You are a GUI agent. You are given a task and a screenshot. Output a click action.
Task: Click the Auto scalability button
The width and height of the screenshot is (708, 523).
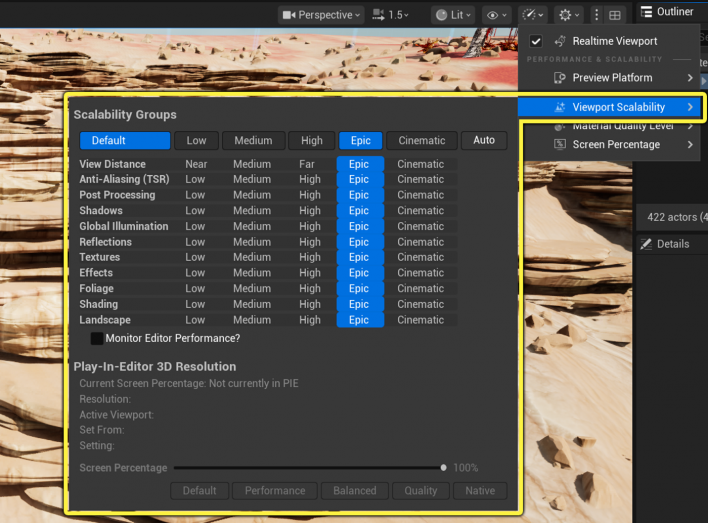tap(484, 140)
